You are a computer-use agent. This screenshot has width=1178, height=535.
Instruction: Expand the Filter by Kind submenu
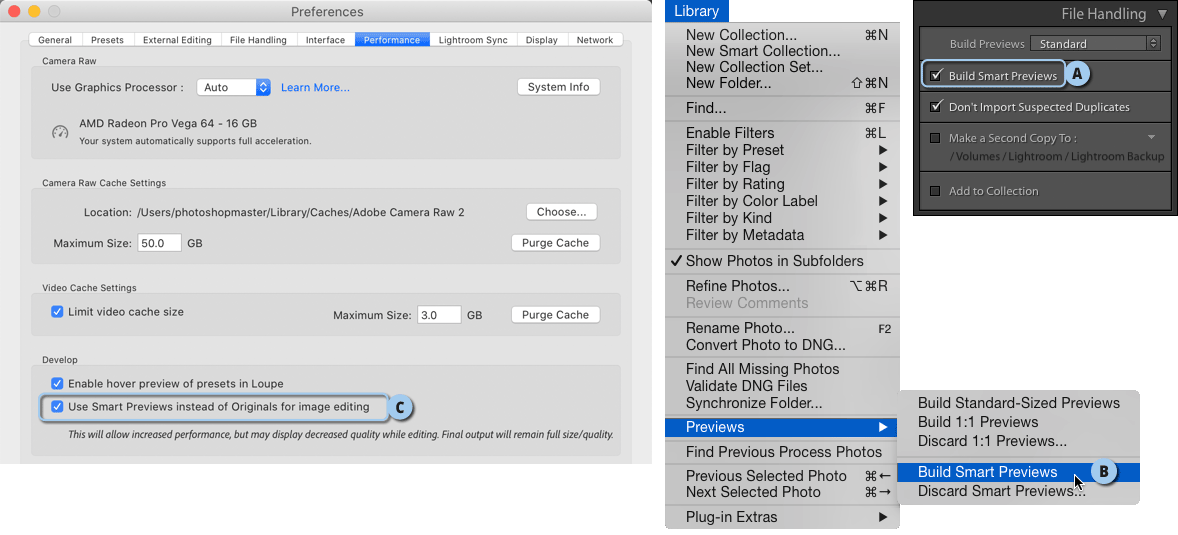click(x=782, y=218)
